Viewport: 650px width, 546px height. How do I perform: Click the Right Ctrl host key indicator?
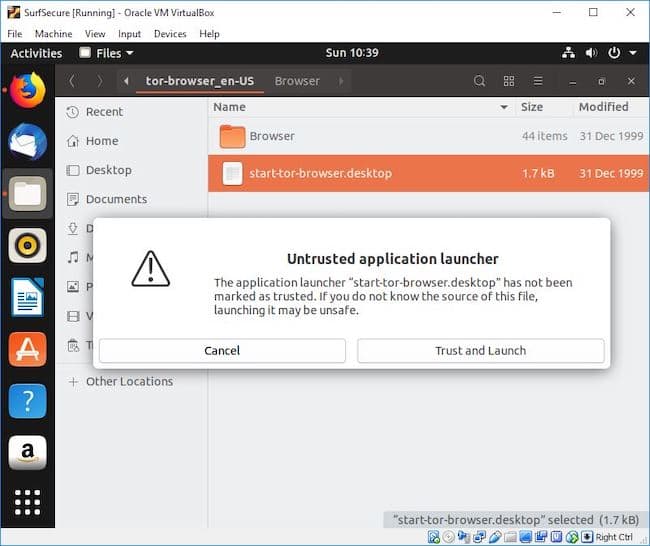coord(614,537)
